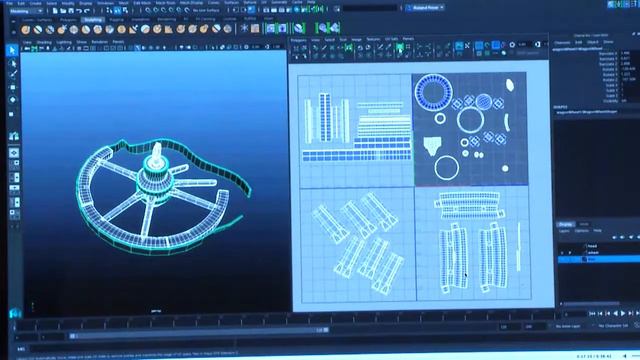Click the Undo arrow icon
The height and width of the screenshot is (360, 640).
[79, 11]
